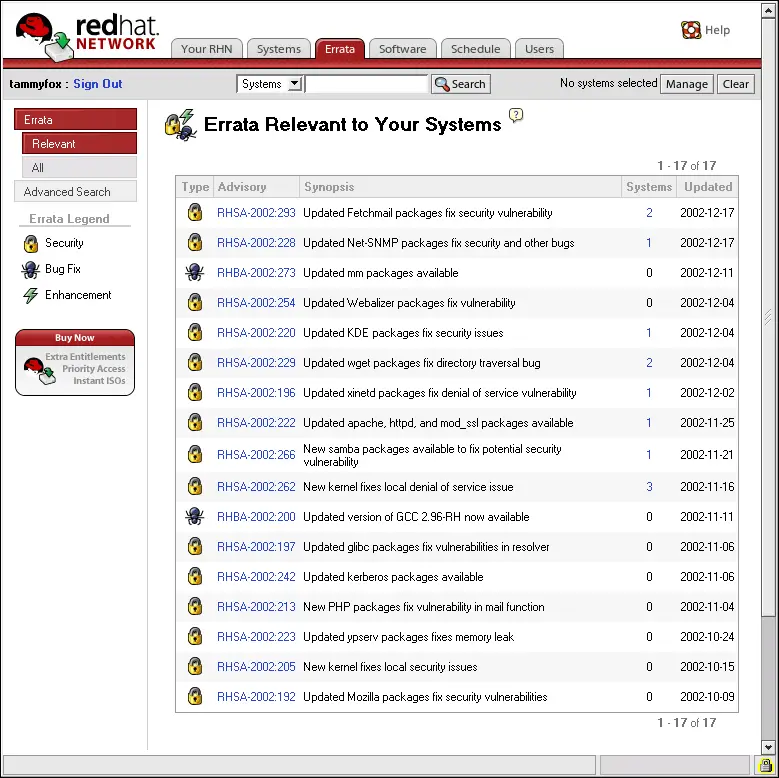Click the Manage button
Viewport: 779px width, 778px height.
tap(686, 84)
